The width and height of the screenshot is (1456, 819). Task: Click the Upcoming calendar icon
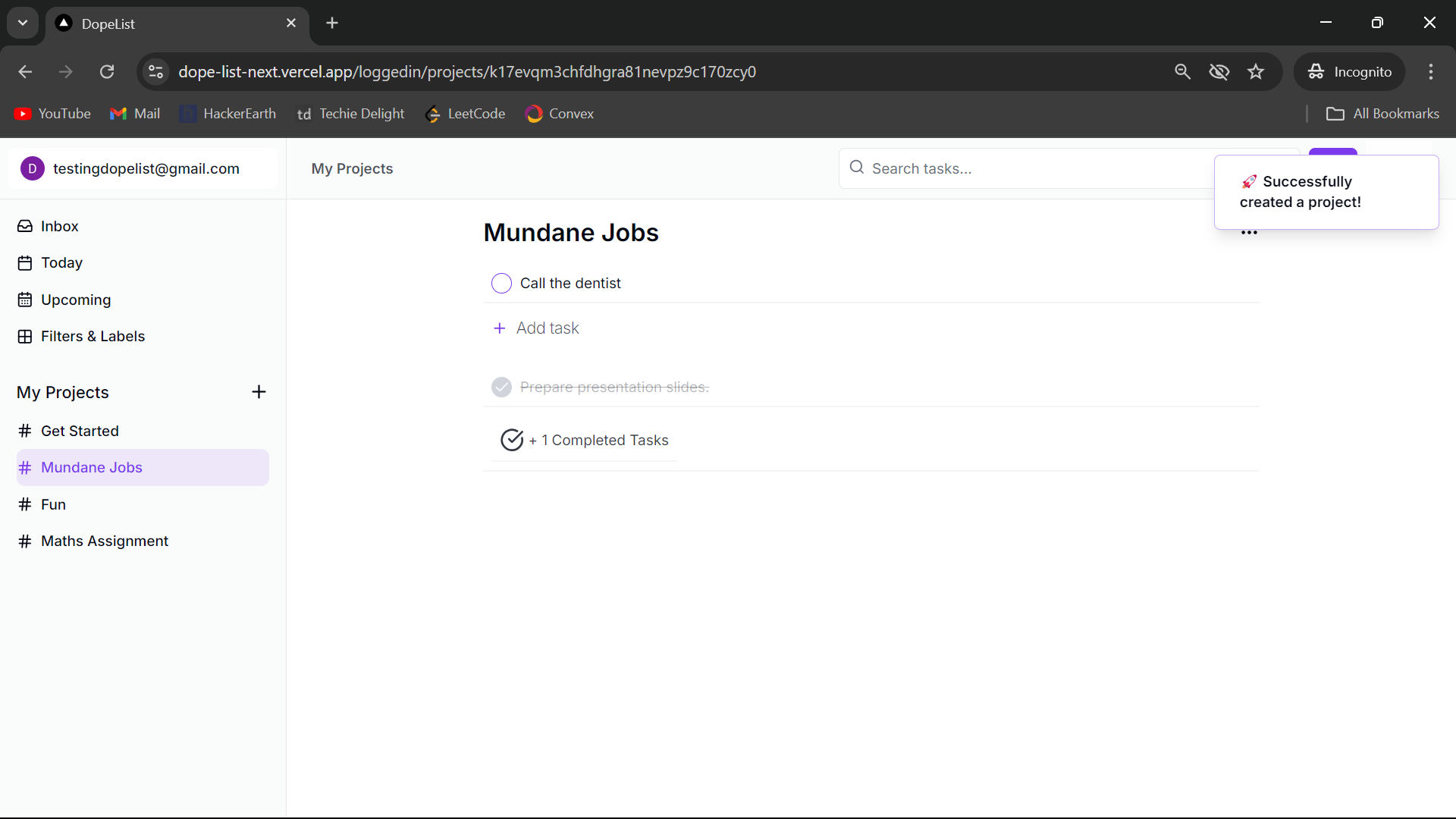tap(25, 300)
